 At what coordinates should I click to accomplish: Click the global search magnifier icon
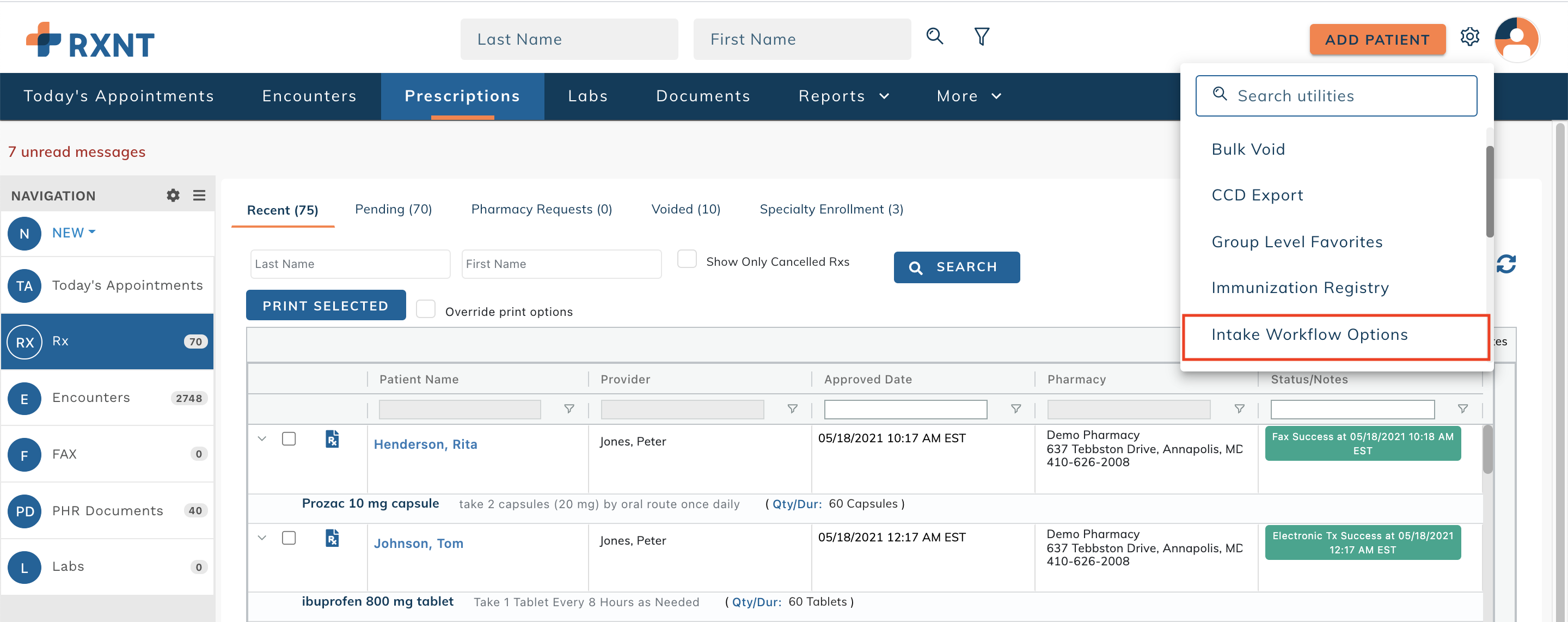[935, 36]
